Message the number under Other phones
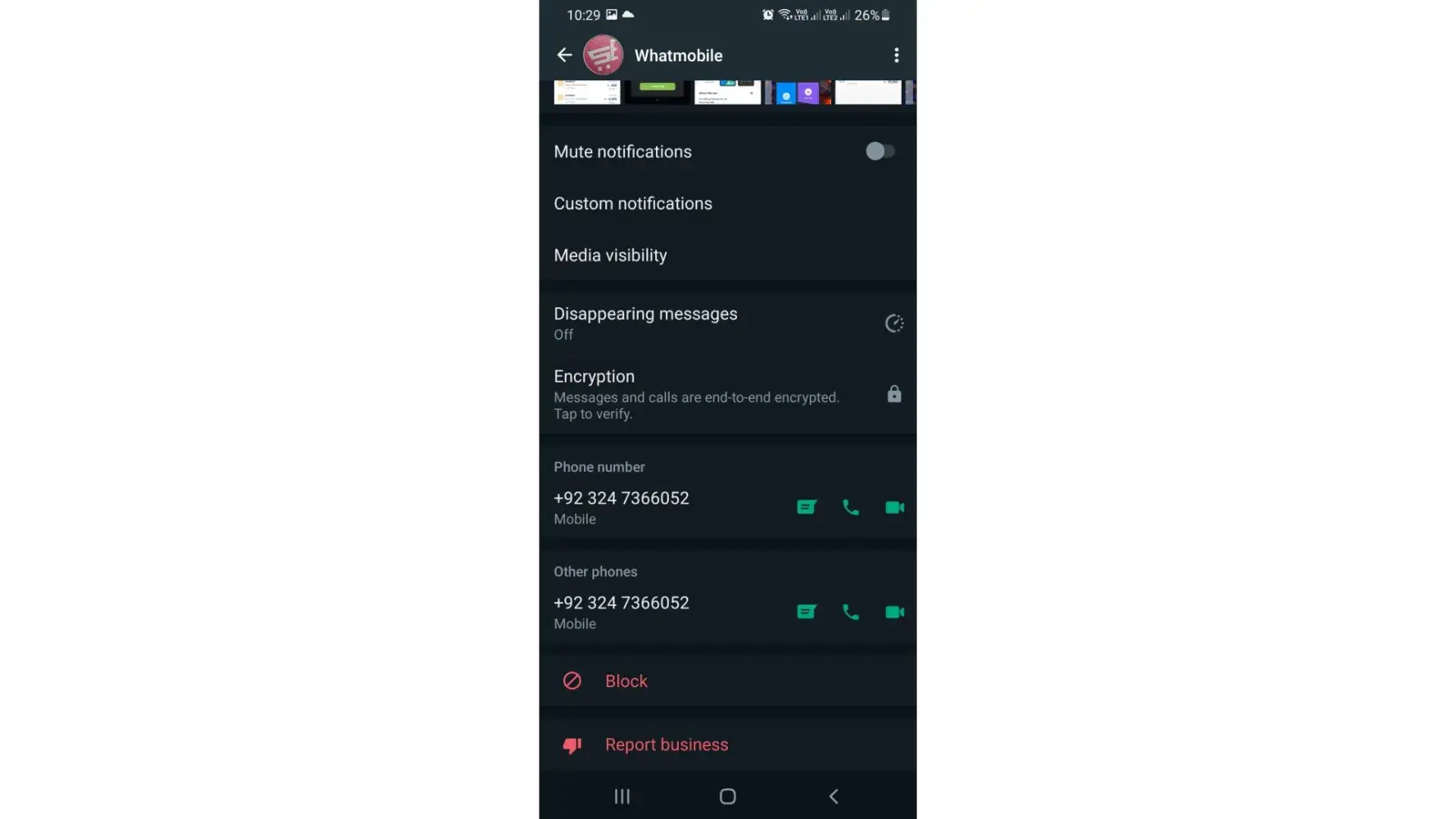This screenshot has height=819, width=1456. pyautogui.click(x=807, y=612)
